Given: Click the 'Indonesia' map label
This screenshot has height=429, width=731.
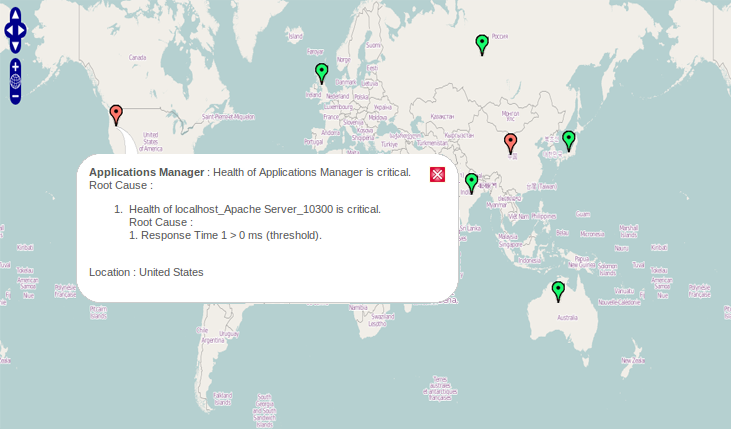Looking at the screenshot, I should pyautogui.click(x=530, y=261).
